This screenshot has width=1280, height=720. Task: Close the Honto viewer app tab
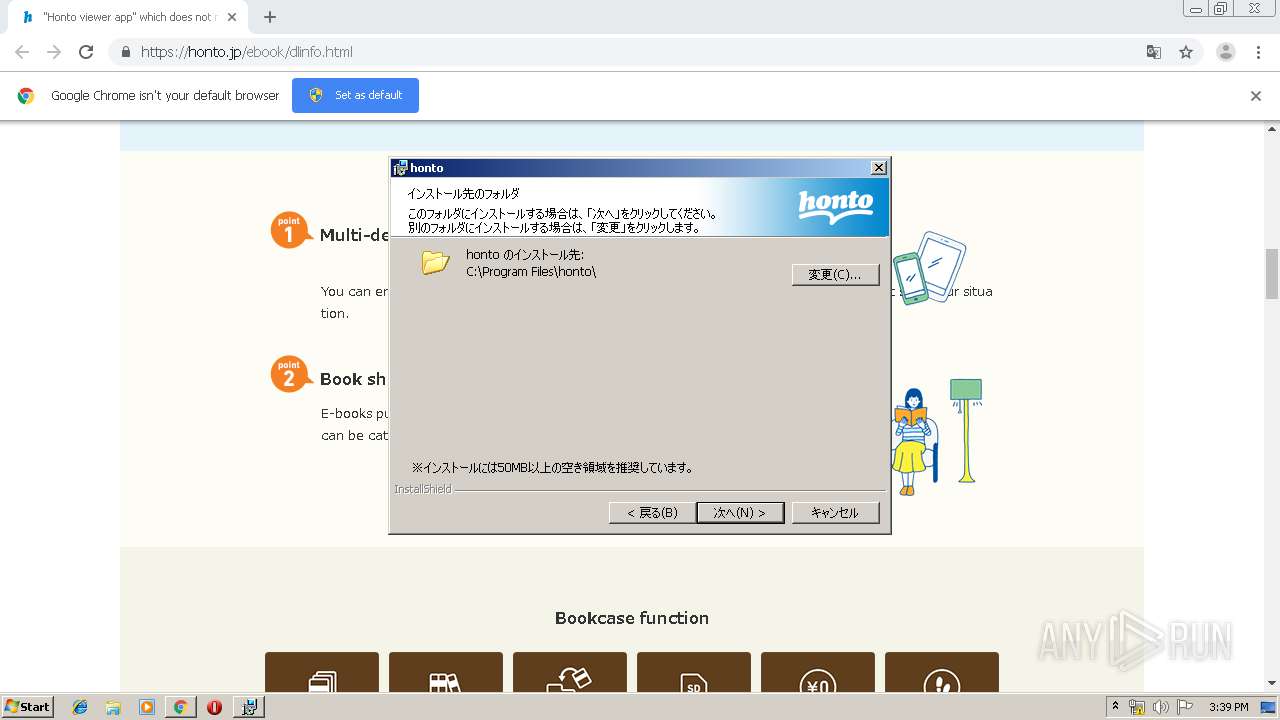[232, 17]
